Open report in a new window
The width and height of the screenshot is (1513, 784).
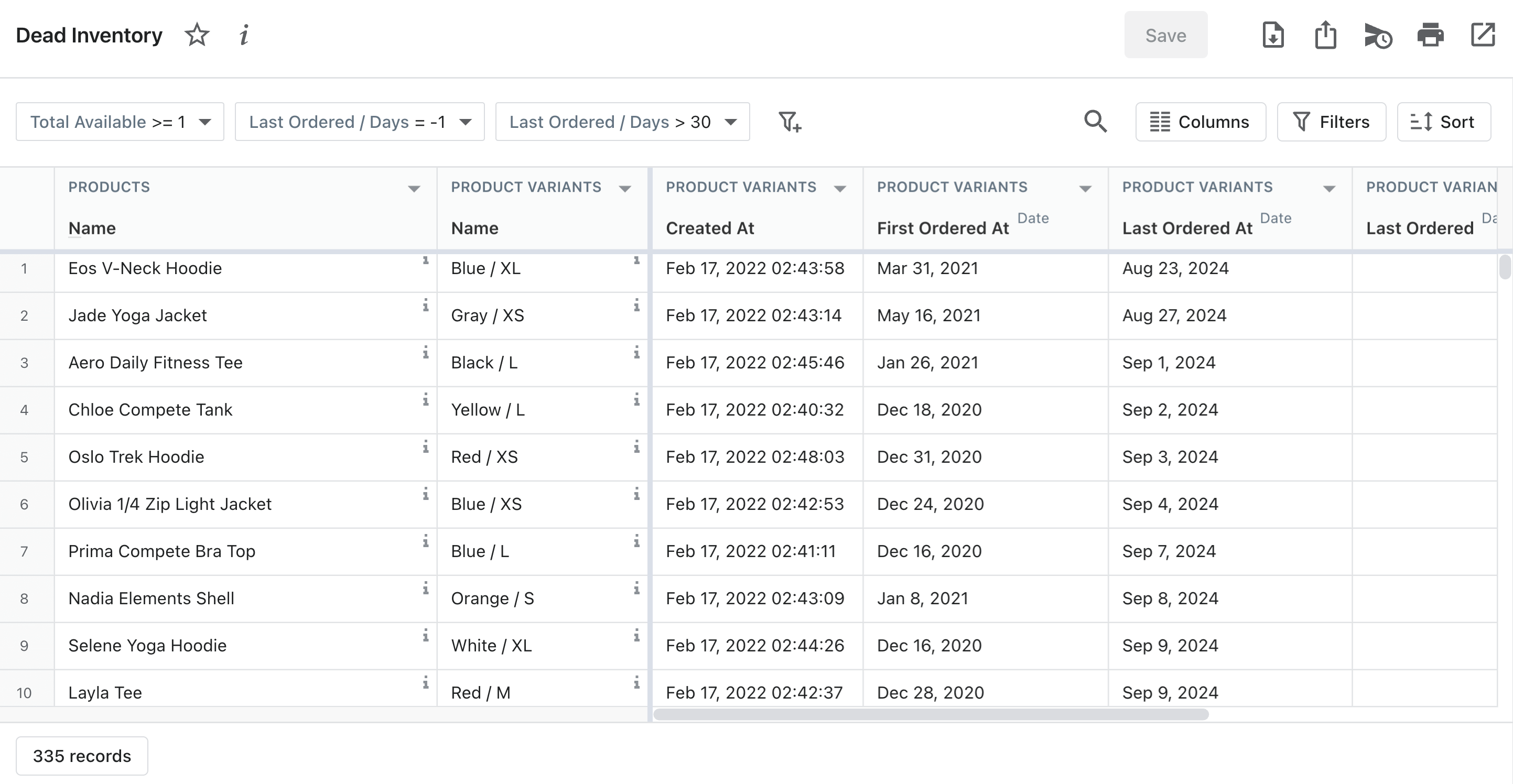coord(1484,35)
